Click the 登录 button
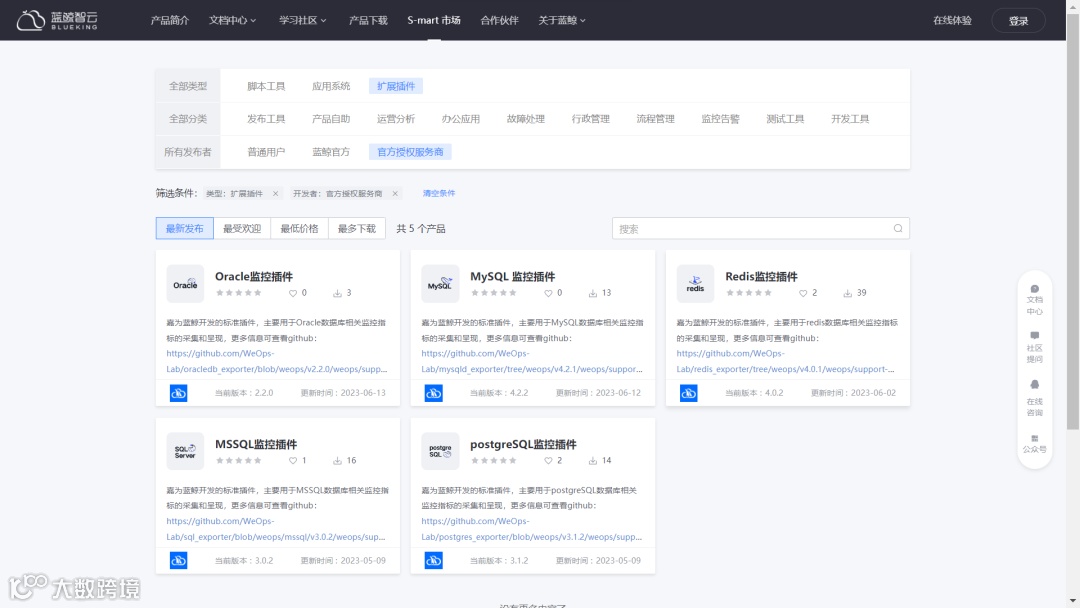This screenshot has width=1080, height=608. tap(1018, 21)
